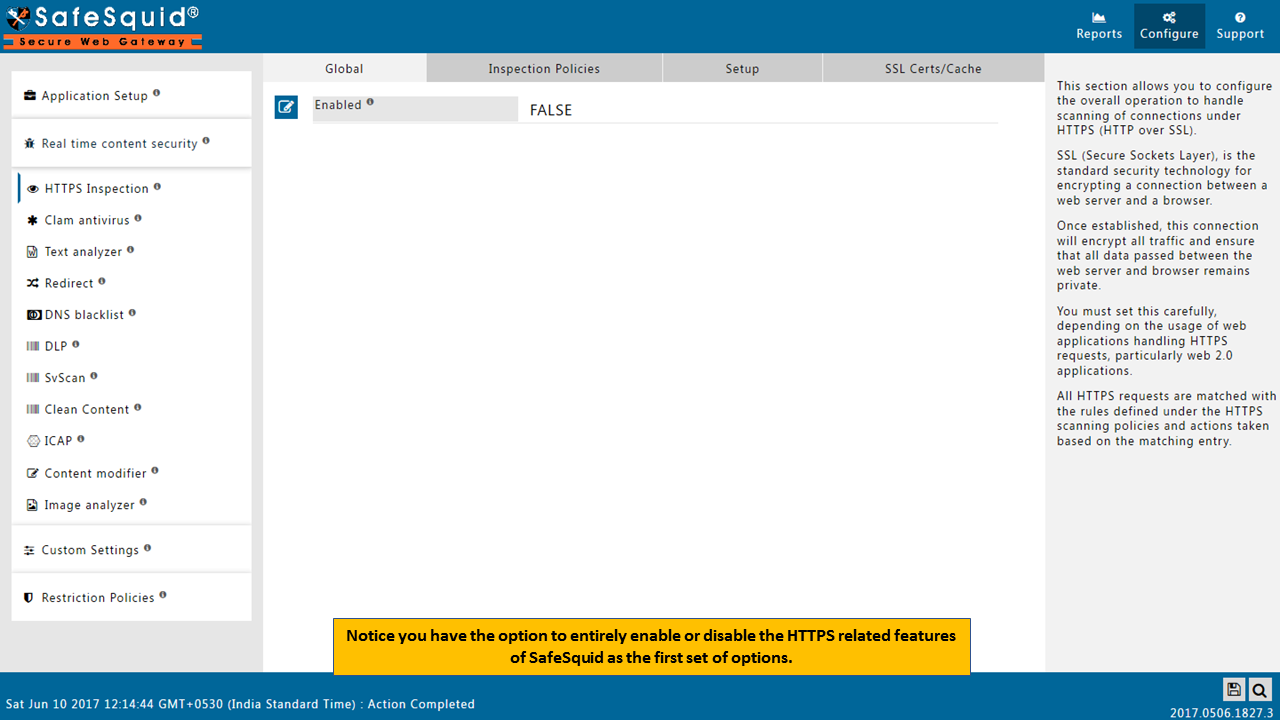Open Clam antivirus settings
This screenshot has height=720, width=1280.
(87, 220)
